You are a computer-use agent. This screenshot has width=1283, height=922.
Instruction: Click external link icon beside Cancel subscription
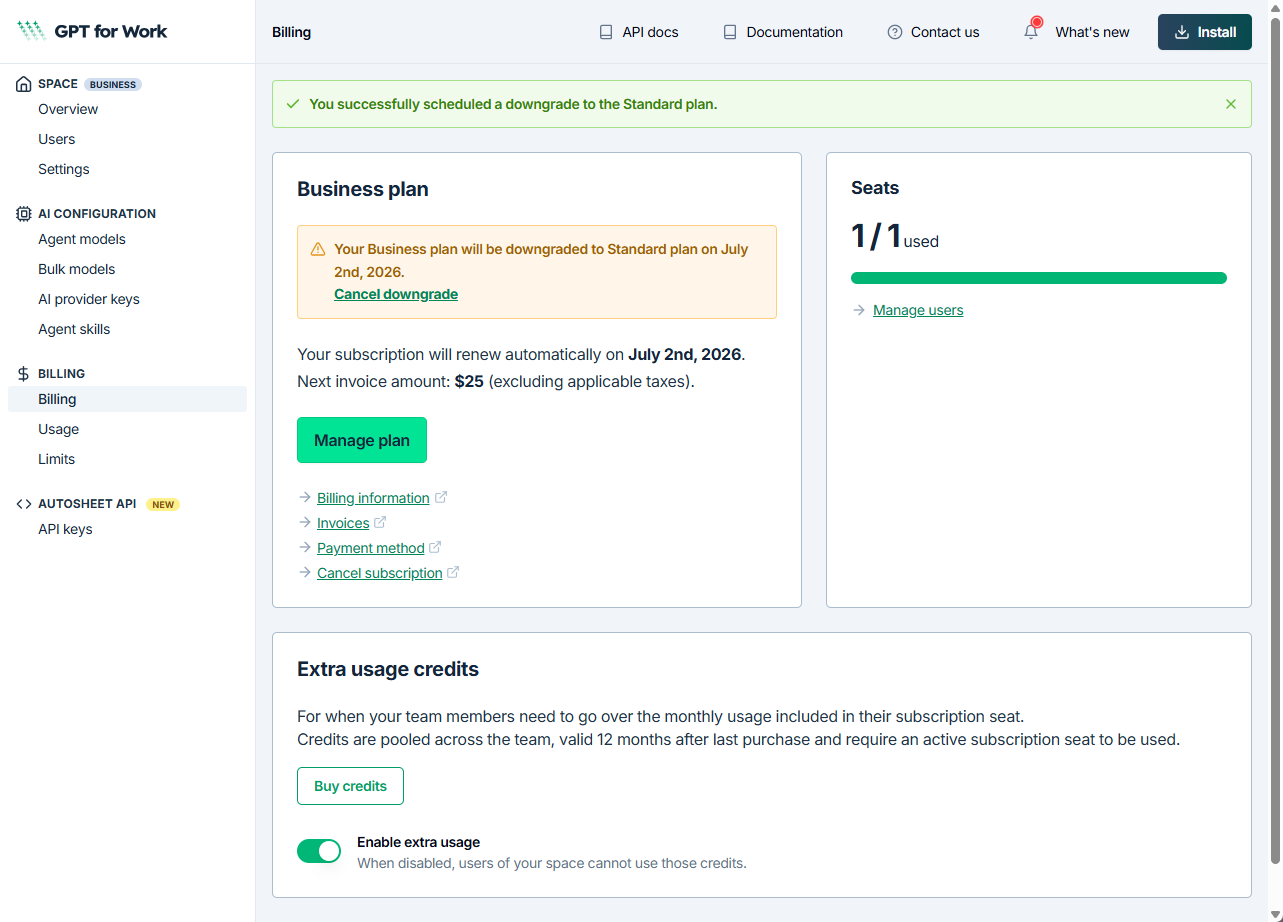[453, 572]
